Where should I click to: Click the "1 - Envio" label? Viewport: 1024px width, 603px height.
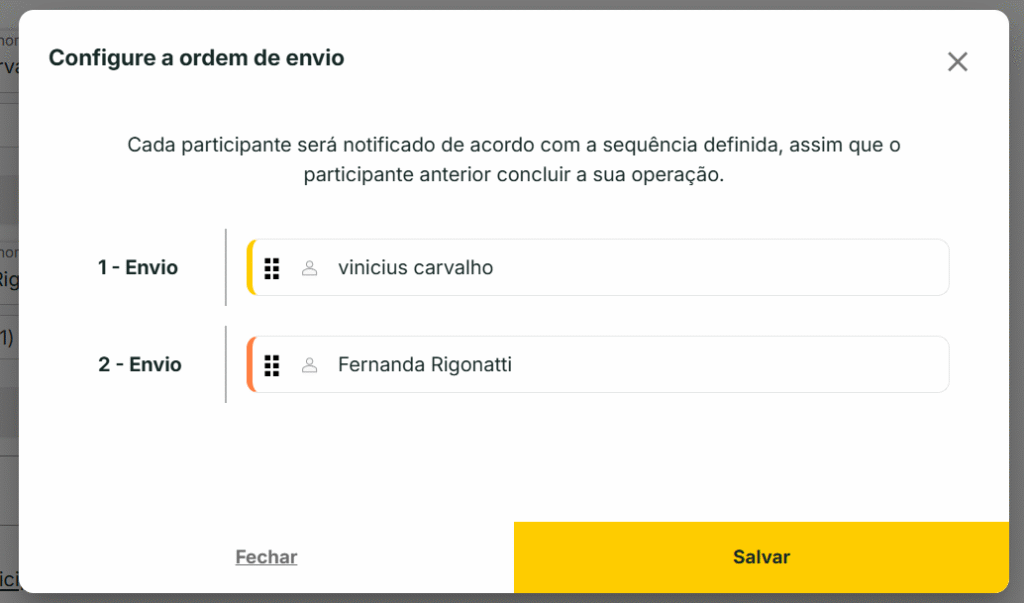[138, 268]
